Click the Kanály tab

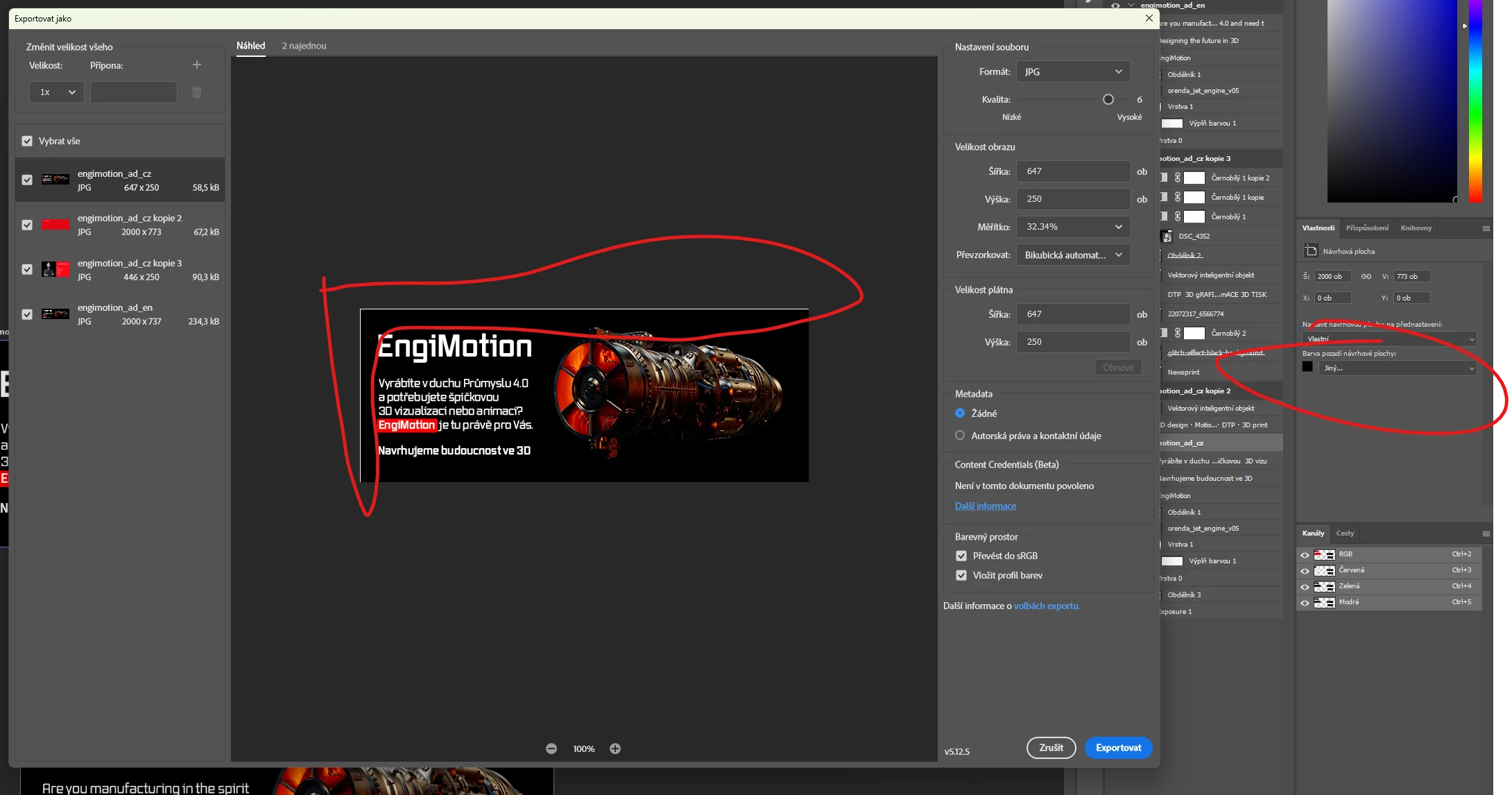pos(1313,533)
